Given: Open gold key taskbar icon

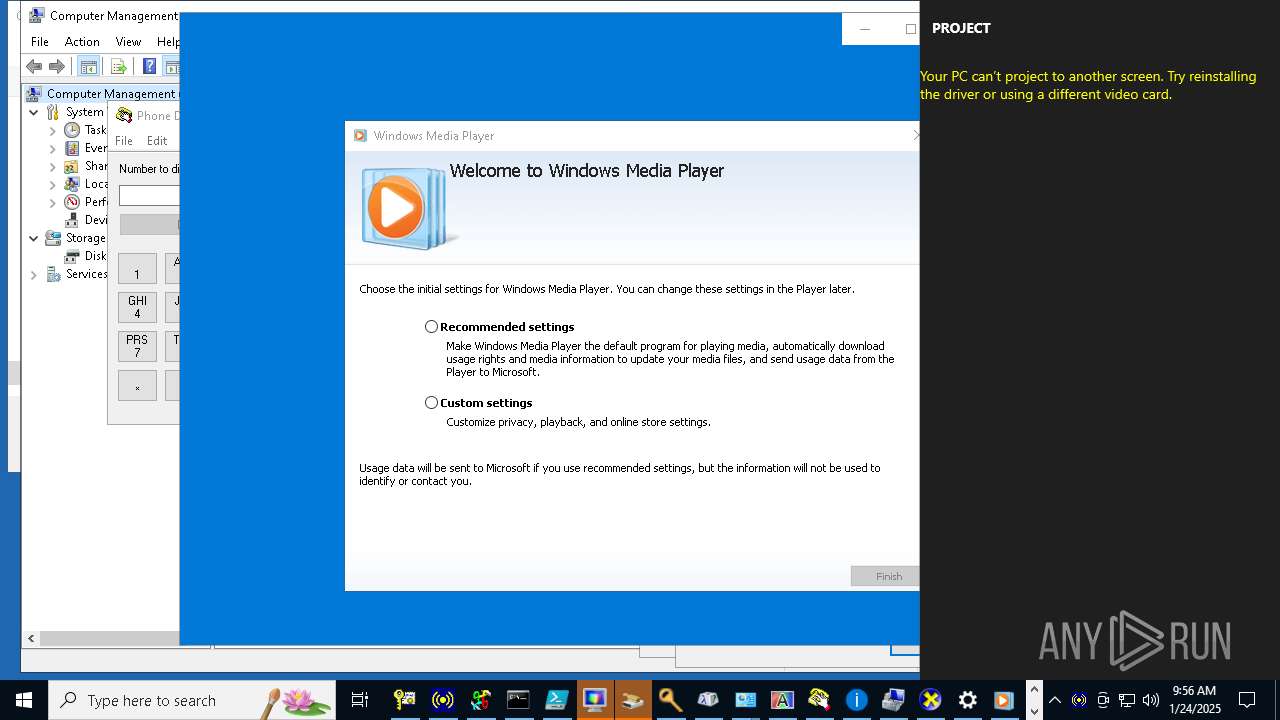Looking at the screenshot, I should coord(670,700).
